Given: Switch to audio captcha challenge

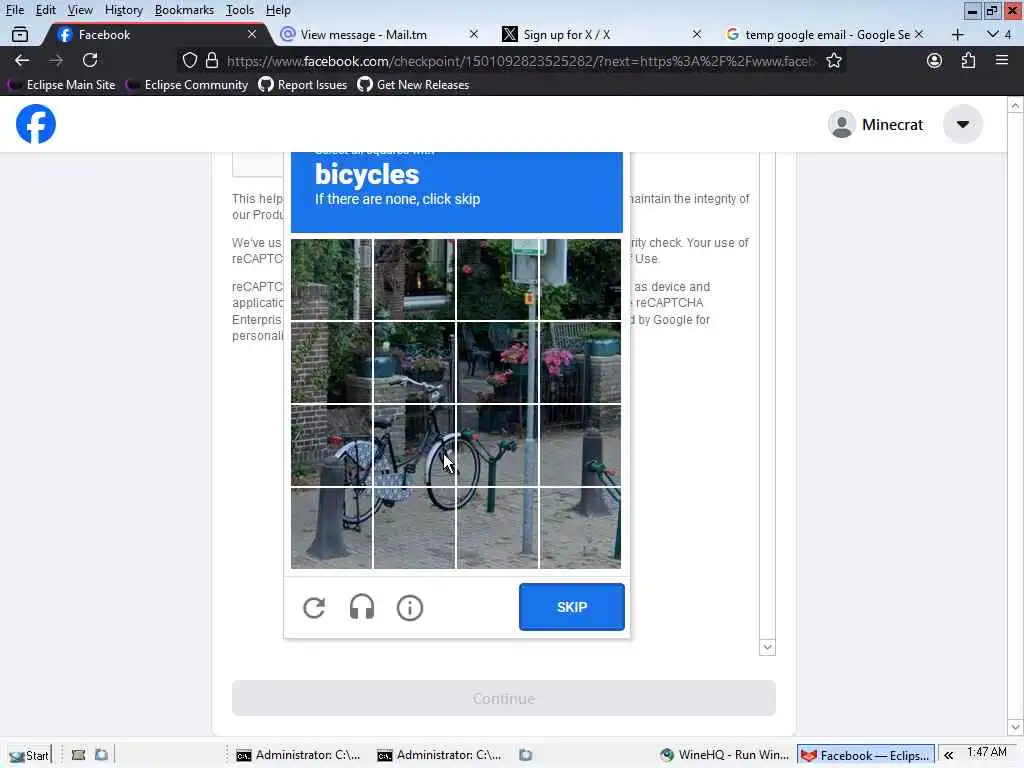Looking at the screenshot, I should pos(362,607).
